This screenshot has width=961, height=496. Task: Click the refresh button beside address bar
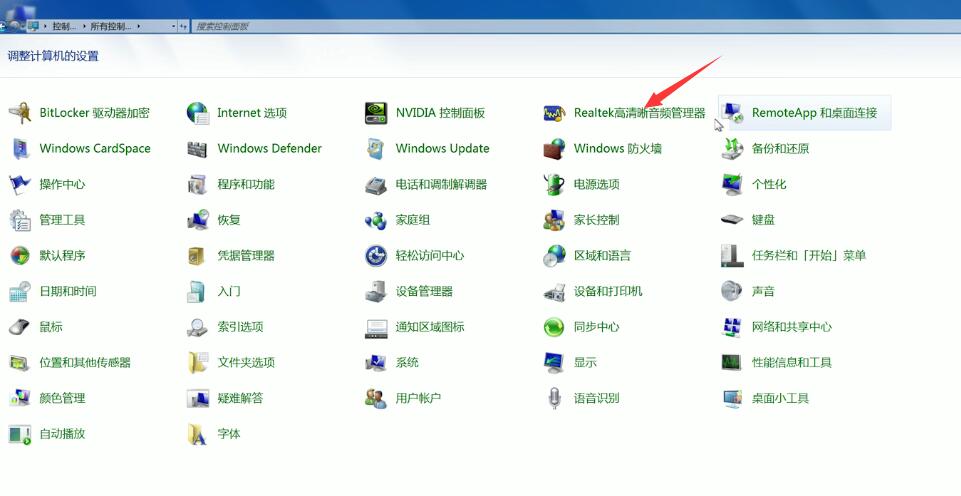(183, 26)
